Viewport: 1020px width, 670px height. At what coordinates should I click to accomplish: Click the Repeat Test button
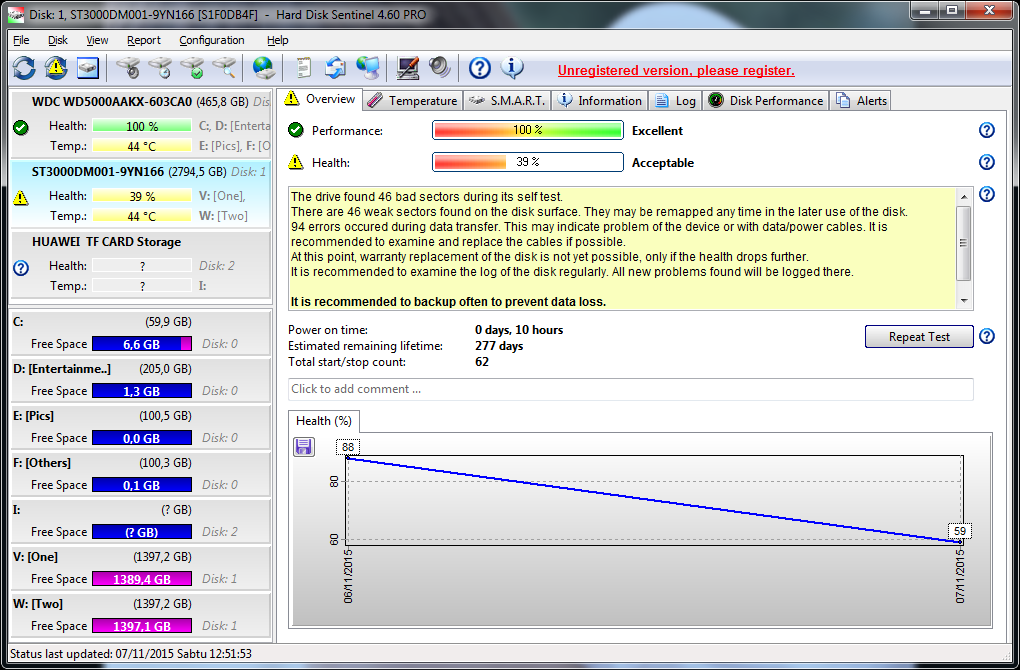[919, 336]
